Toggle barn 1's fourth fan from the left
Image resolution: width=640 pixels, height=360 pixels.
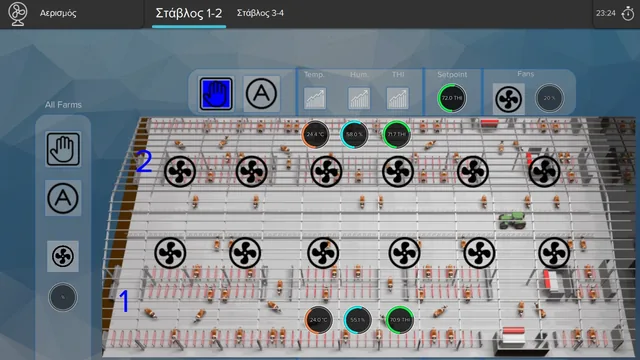tap(404, 253)
